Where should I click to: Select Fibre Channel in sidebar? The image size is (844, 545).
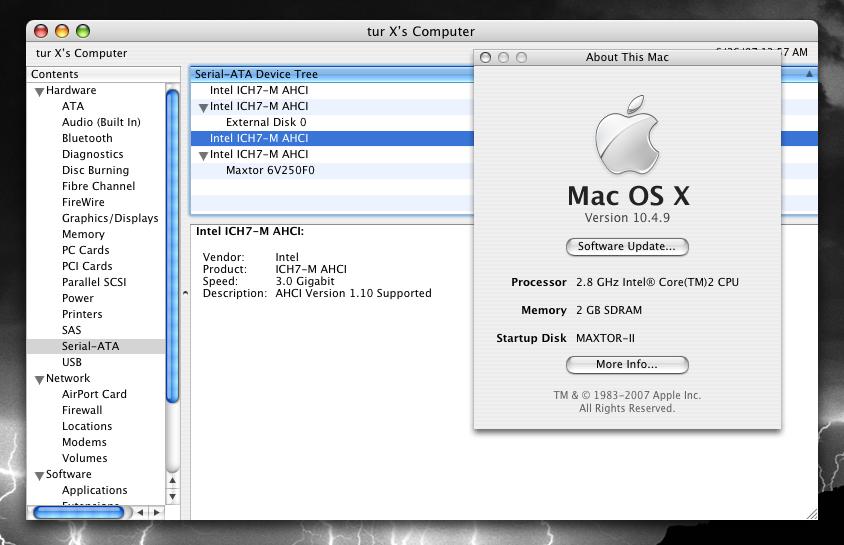click(99, 186)
